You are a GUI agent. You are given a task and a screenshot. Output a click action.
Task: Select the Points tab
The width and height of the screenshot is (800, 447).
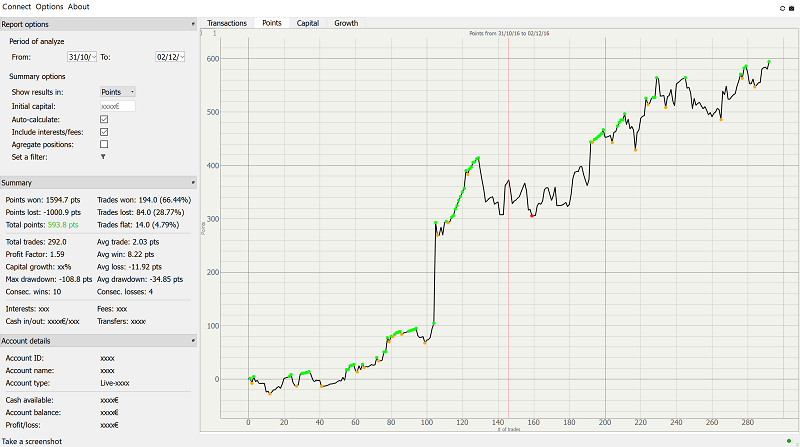[x=271, y=23]
